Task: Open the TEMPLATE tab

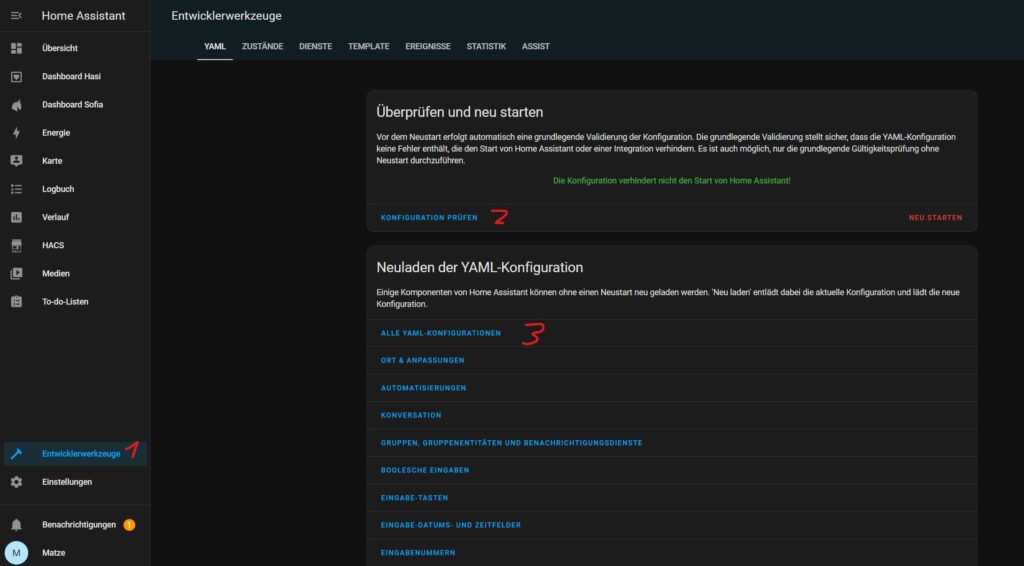Action: tap(368, 46)
